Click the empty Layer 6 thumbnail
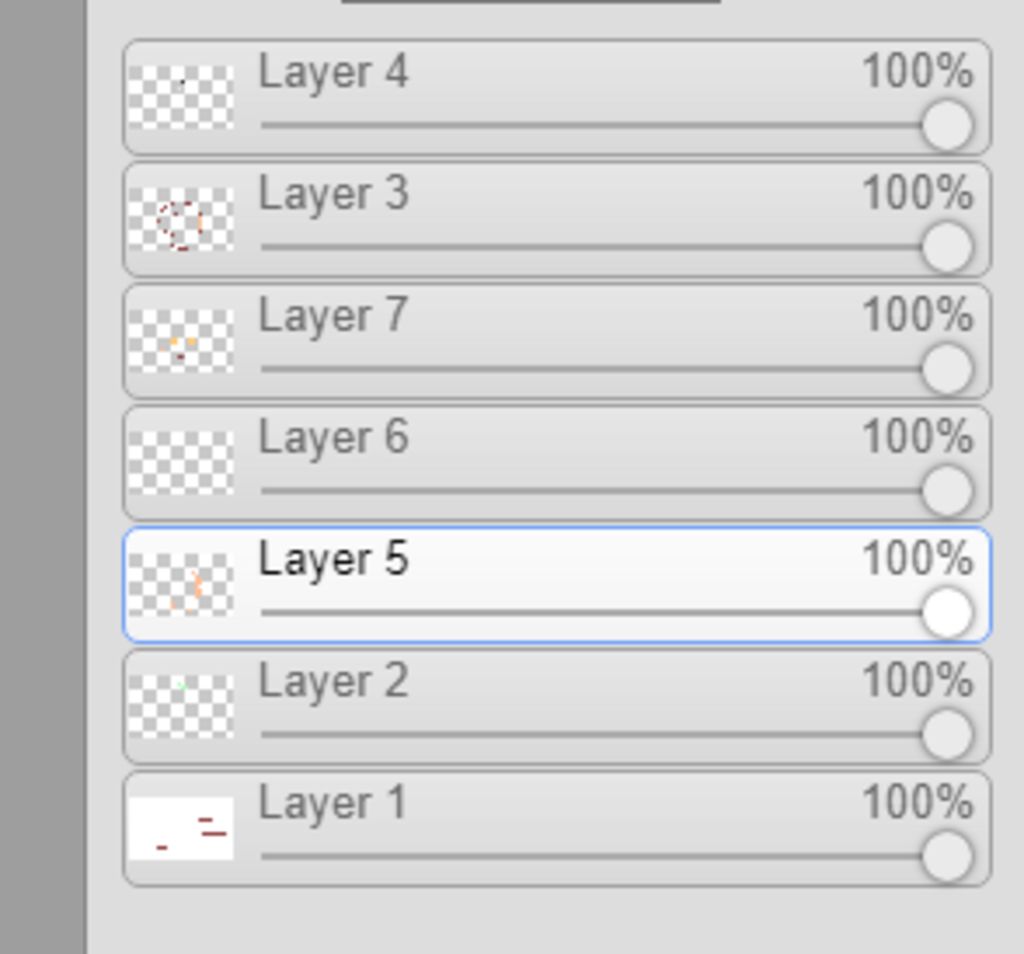Viewport: 1024px width, 954px height. 181,463
